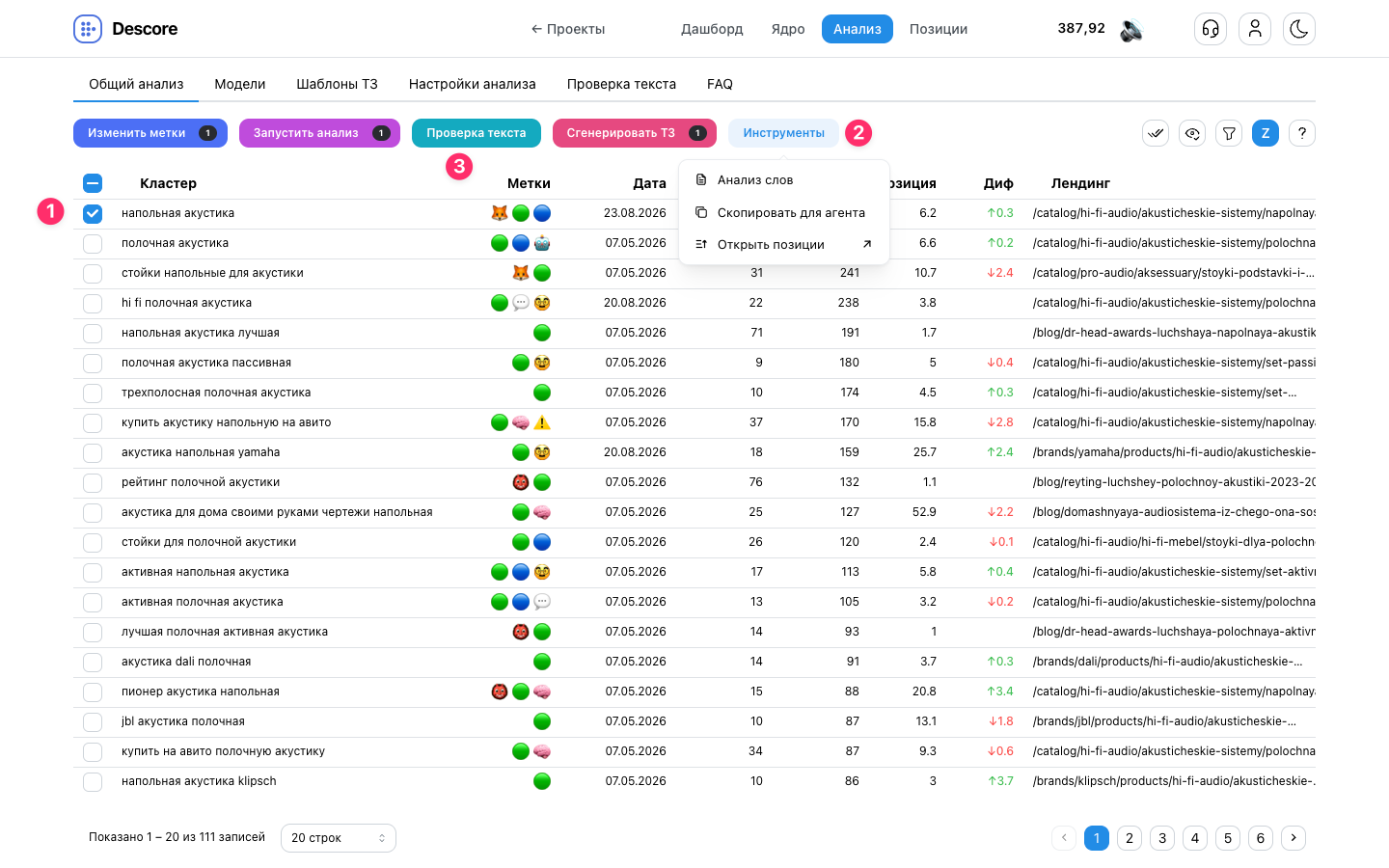The width and height of the screenshot is (1389, 868).
Task: Collapse the Инструменты dropdown button
Action: point(783,133)
